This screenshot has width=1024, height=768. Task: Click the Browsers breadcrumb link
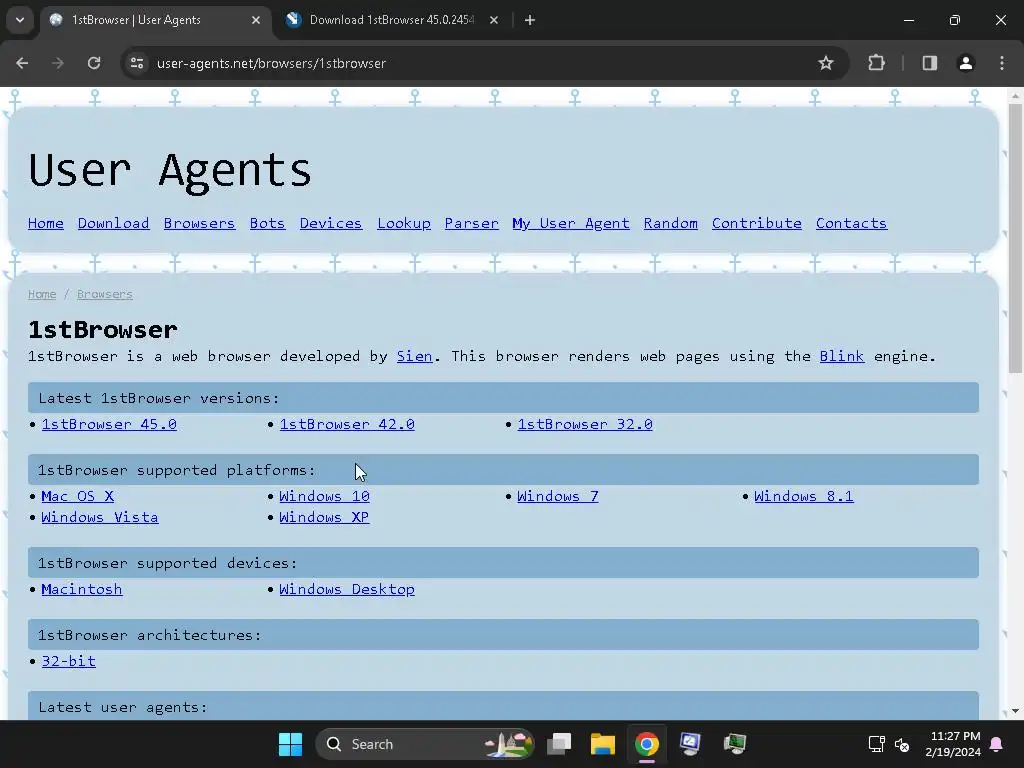[104, 294]
